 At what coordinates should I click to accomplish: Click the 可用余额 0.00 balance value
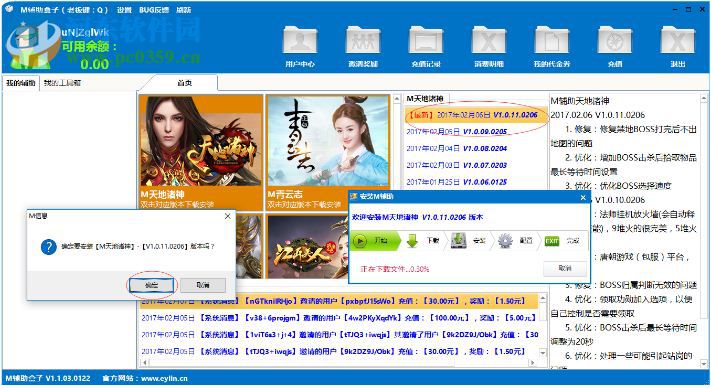[95, 64]
